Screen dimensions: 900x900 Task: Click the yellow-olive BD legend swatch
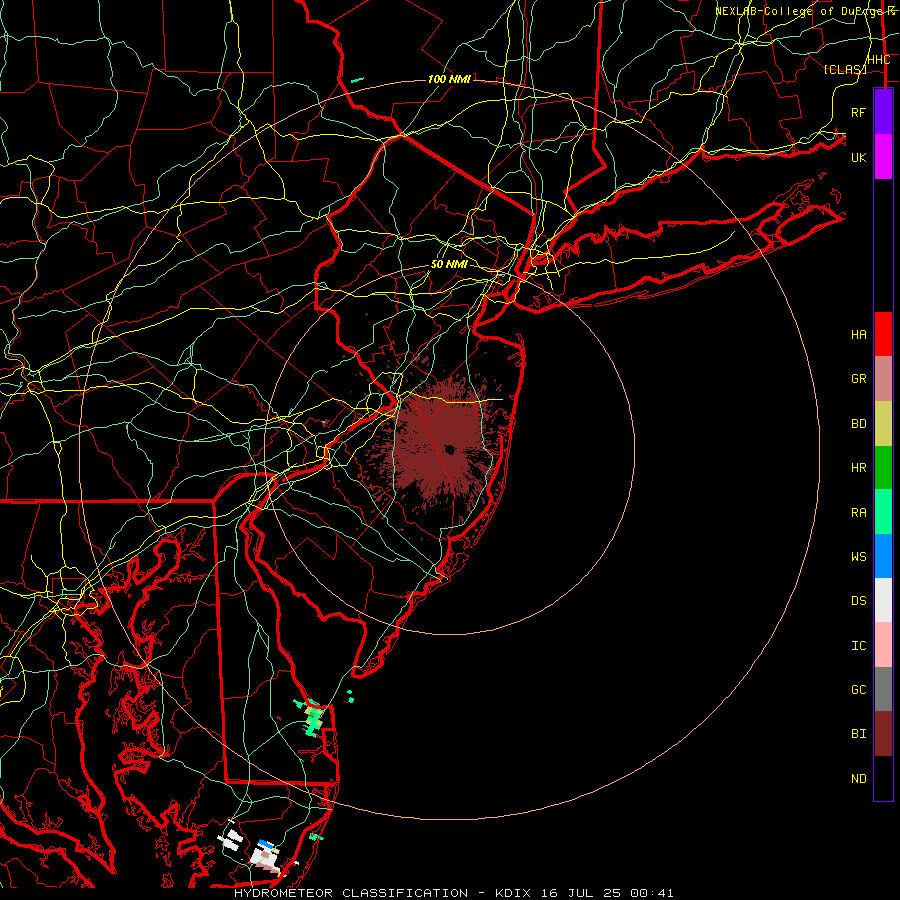click(883, 424)
